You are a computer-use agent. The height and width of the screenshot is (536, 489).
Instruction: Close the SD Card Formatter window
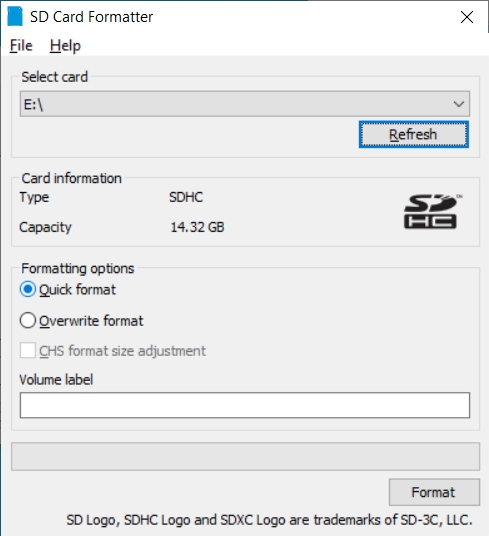467,17
